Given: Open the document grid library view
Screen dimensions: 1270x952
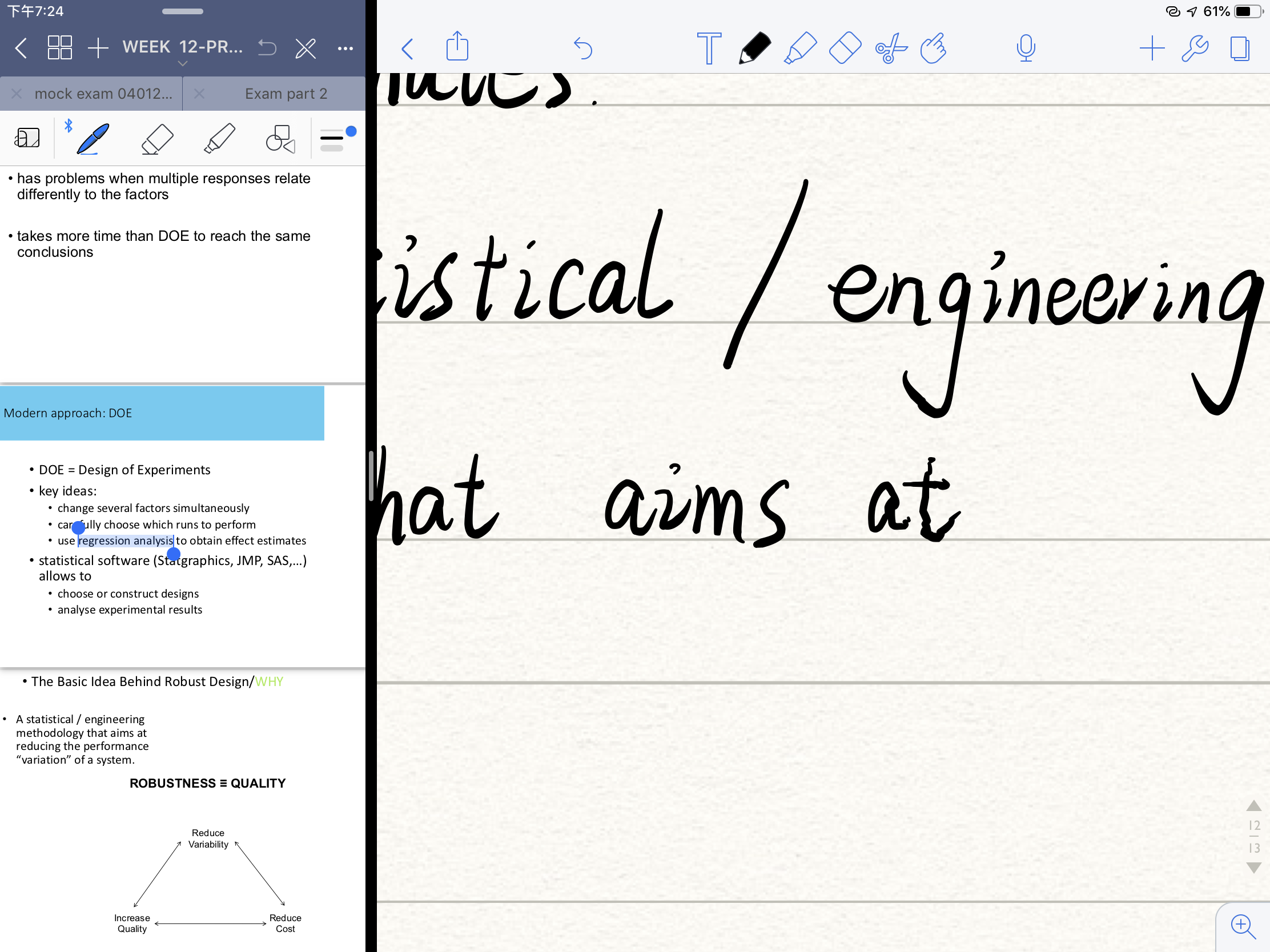Looking at the screenshot, I should (60, 47).
